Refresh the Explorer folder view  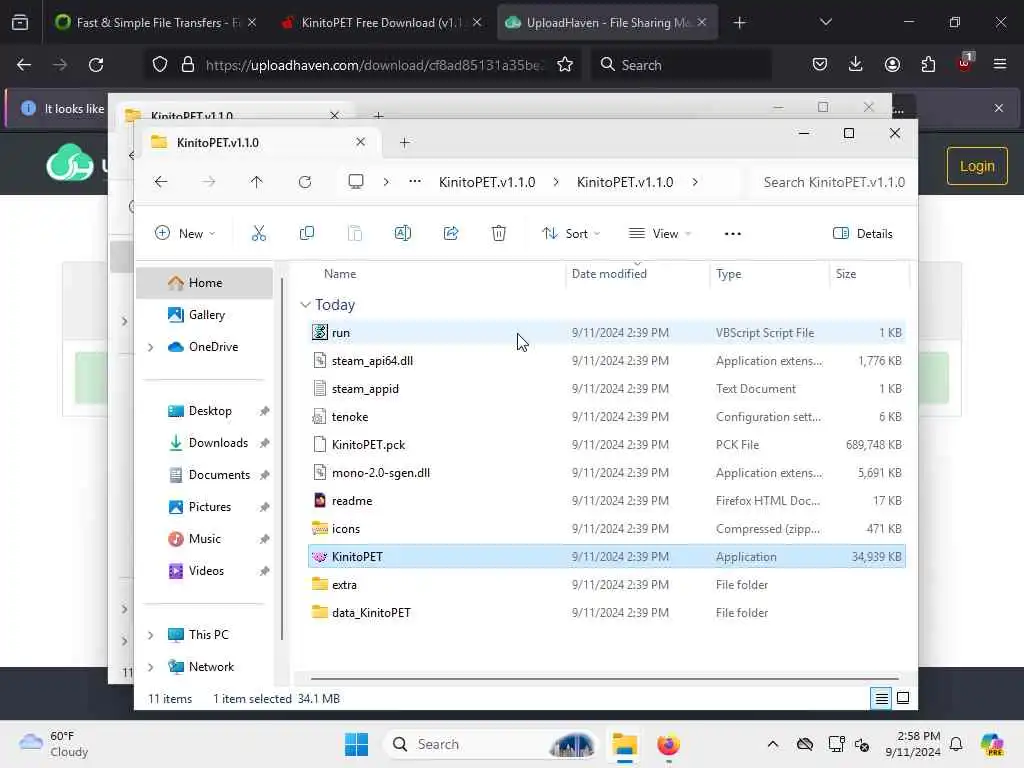coord(305,182)
